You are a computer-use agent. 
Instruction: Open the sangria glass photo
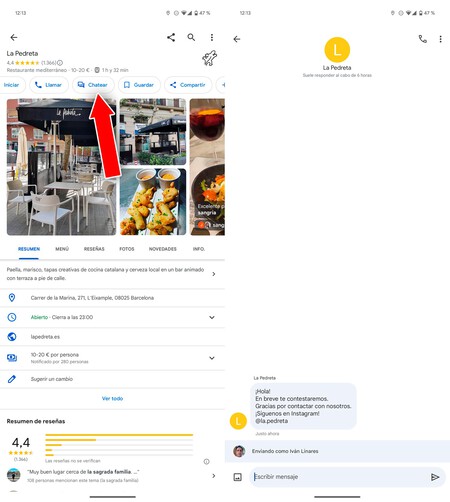(207, 167)
